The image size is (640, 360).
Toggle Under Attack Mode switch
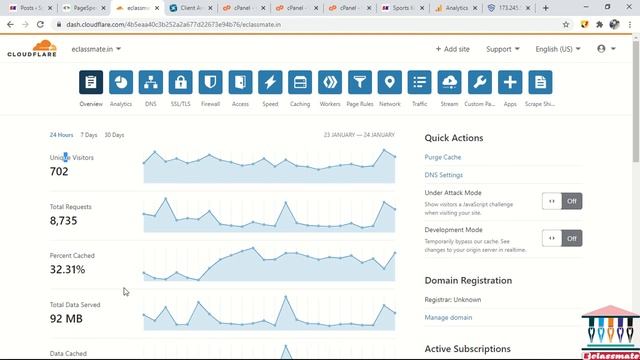(x=562, y=201)
